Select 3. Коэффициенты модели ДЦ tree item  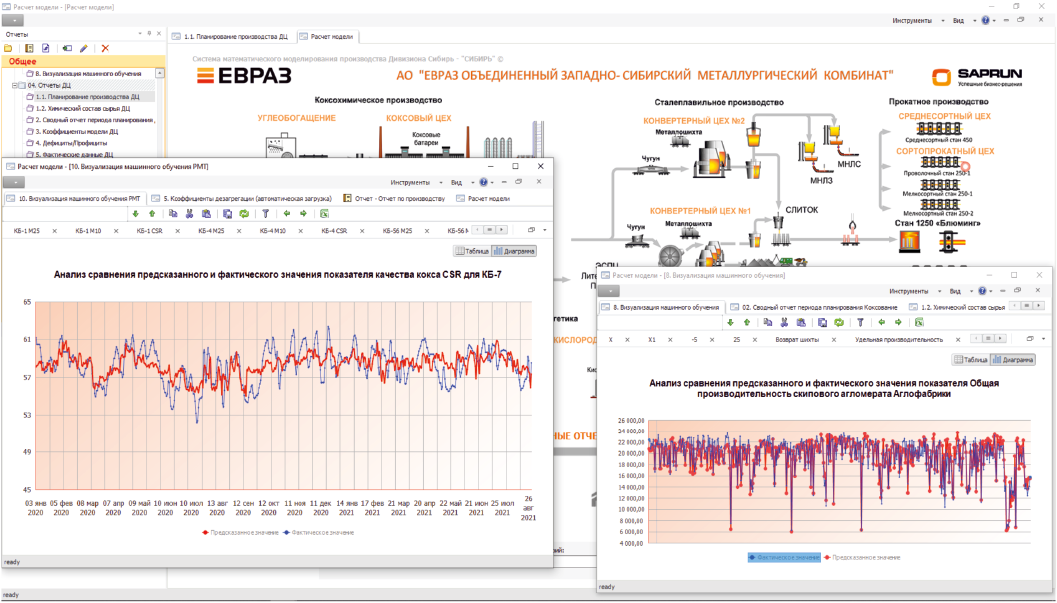pyautogui.click(x=77, y=131)
